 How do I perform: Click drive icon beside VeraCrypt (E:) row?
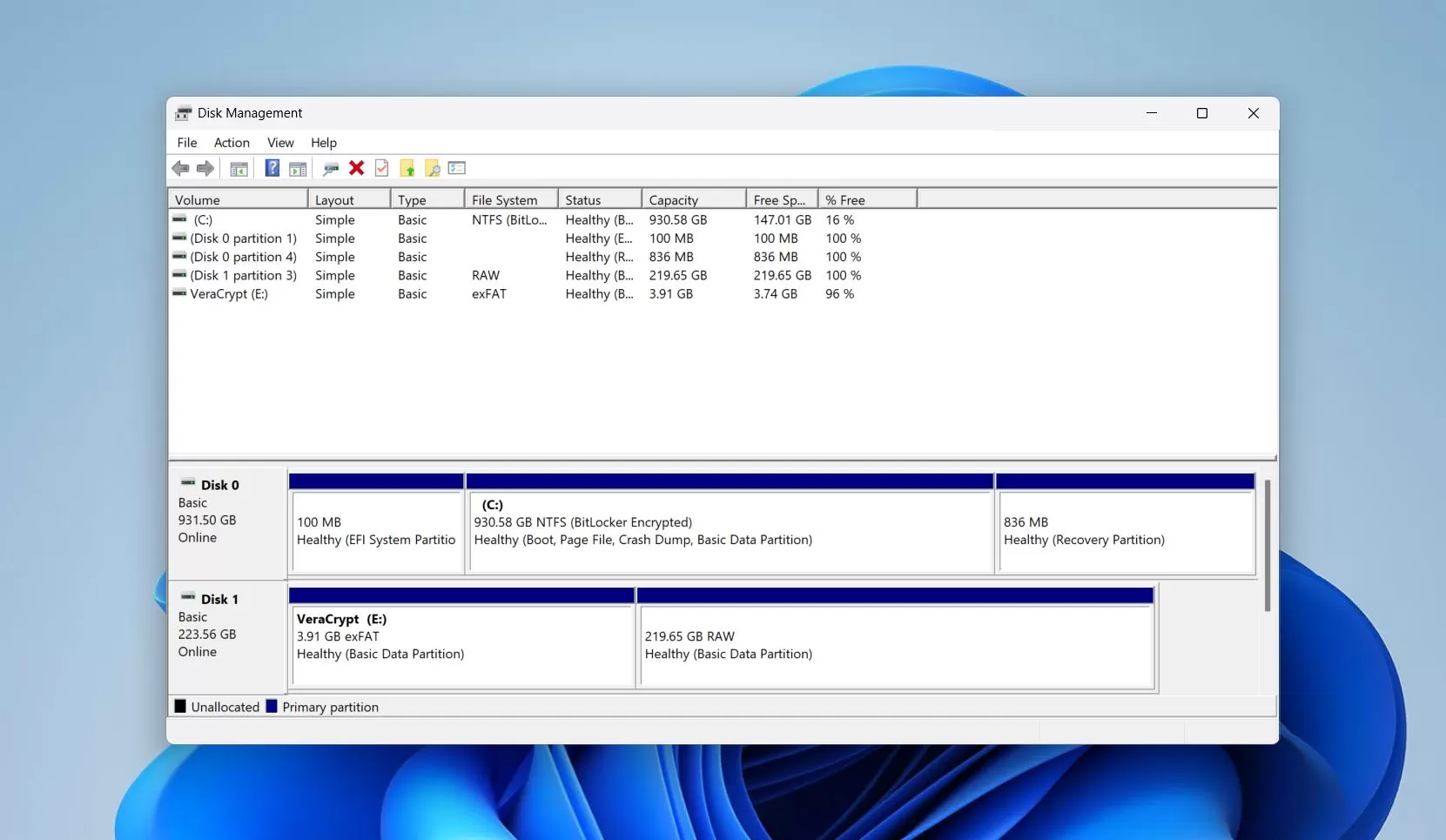pos(179,293)
